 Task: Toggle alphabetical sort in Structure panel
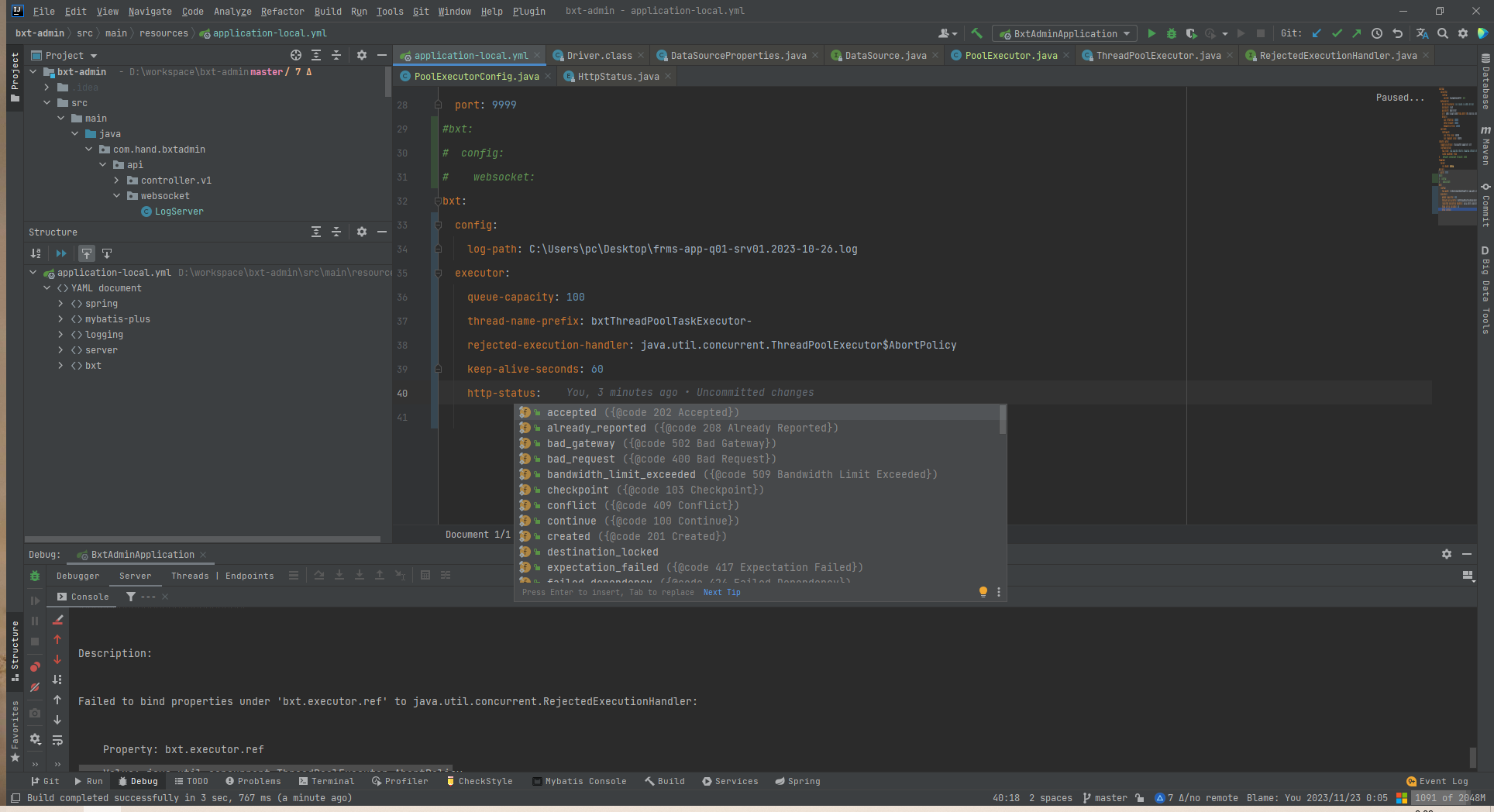point(36,253)
